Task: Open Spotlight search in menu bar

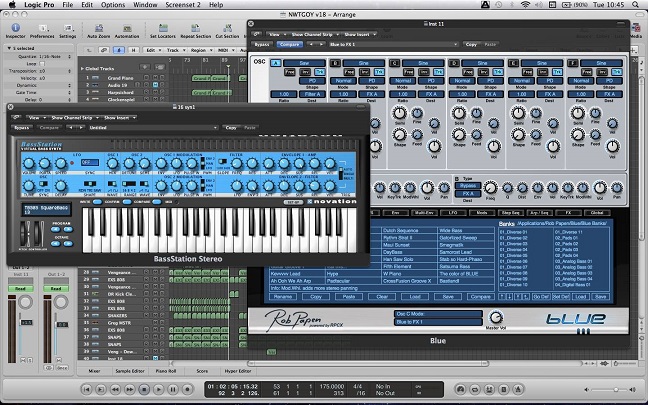Action: (x=635, y=5)
